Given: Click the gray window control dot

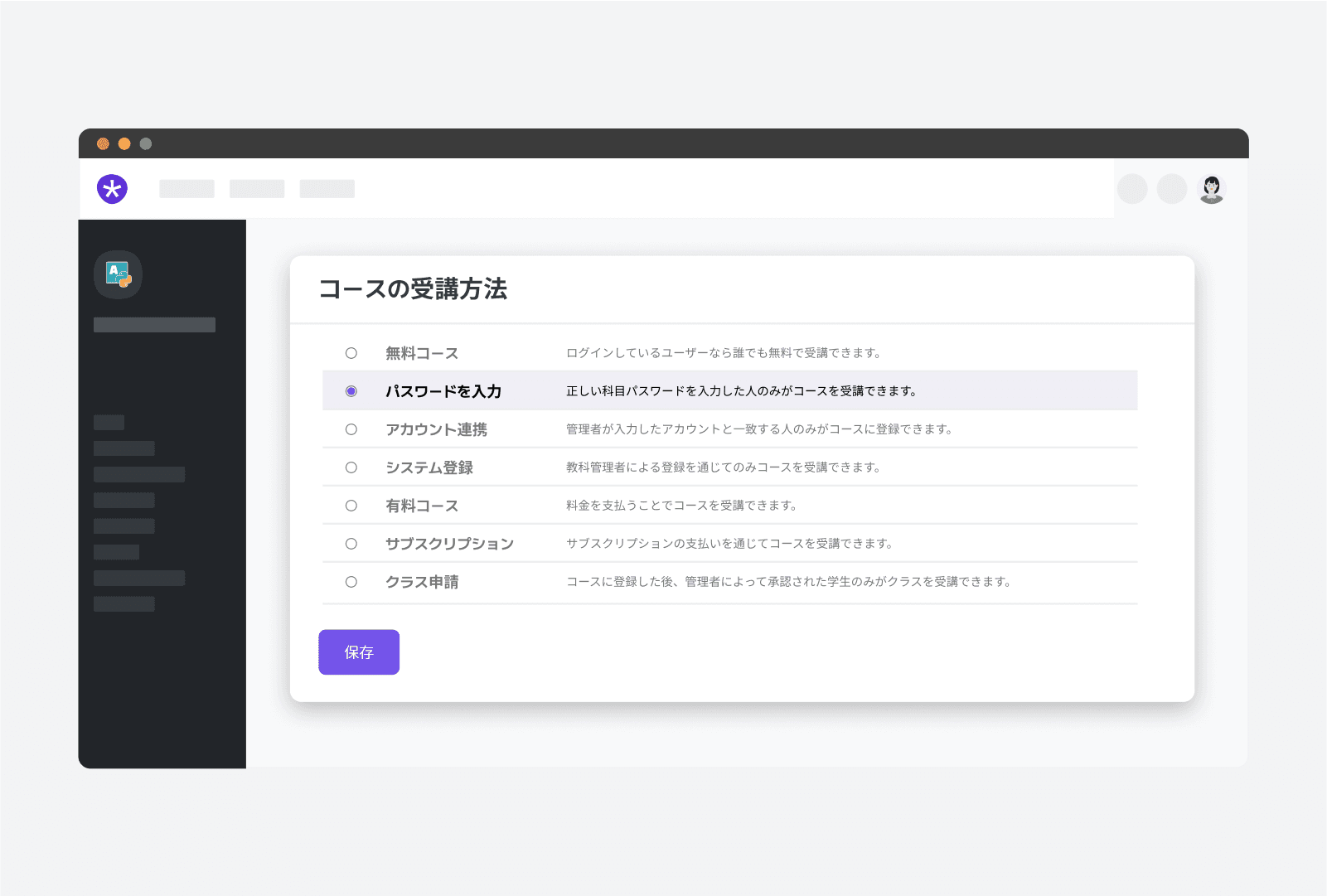Looking at the screenshot, I should click(146, 143).
